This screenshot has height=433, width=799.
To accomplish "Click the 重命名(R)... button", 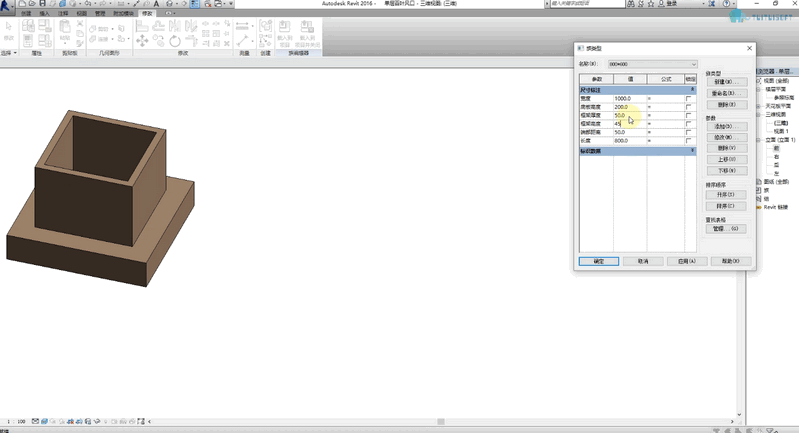I will (727, 93).
